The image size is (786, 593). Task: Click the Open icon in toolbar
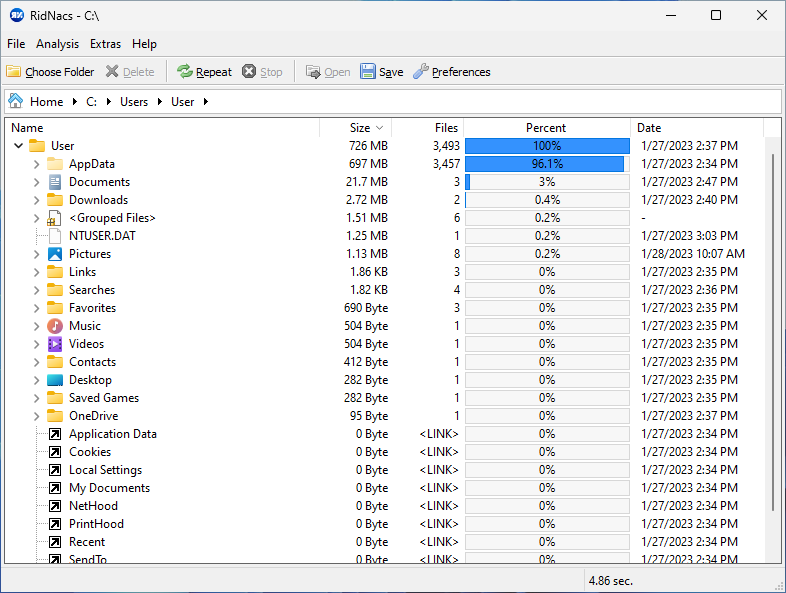(x=313, y=72)
